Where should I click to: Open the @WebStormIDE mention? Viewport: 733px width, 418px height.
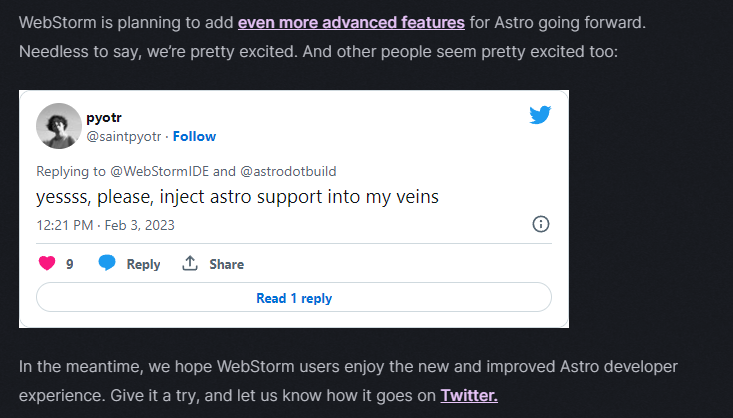click(x=152, y=171)
